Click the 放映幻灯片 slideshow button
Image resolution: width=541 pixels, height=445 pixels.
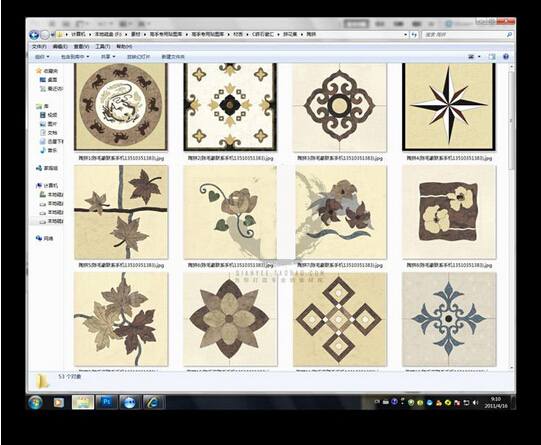[138, 57]
